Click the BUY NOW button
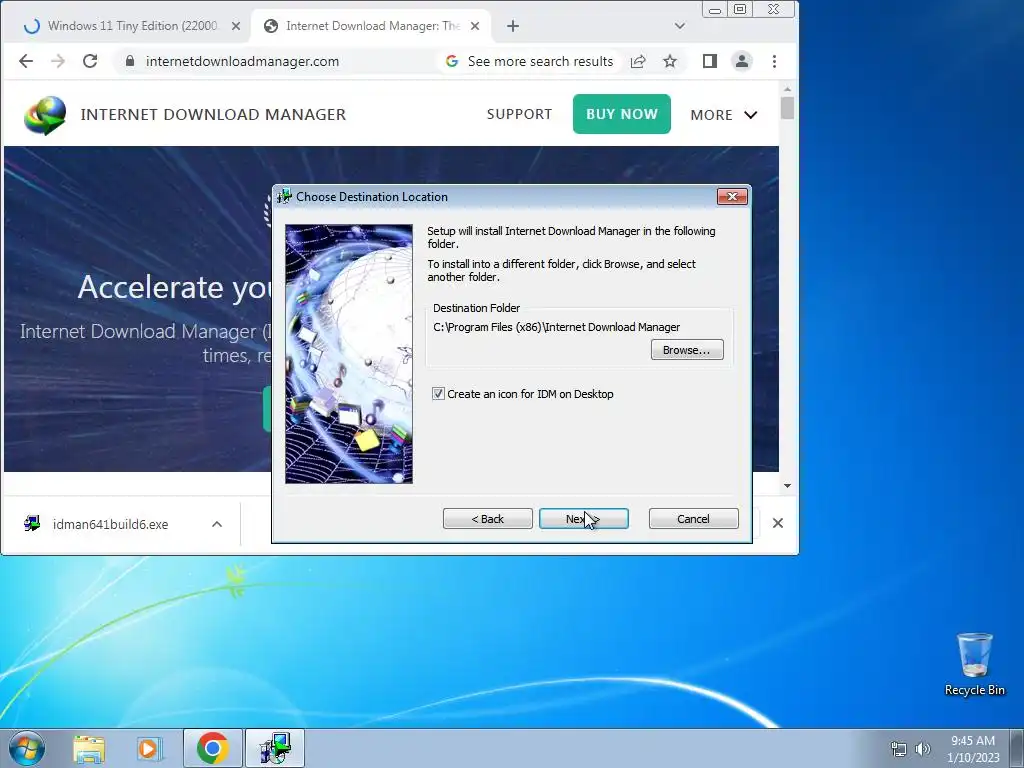 [x=621, y=114]
